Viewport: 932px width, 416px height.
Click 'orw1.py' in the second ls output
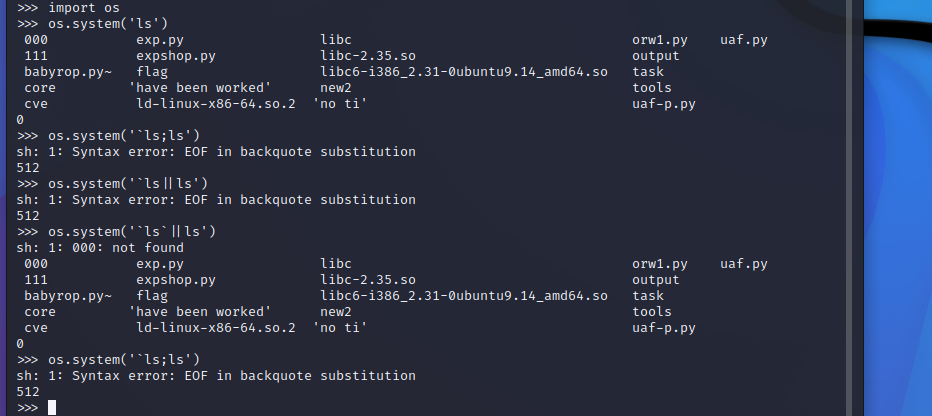(x=660, y=264)
